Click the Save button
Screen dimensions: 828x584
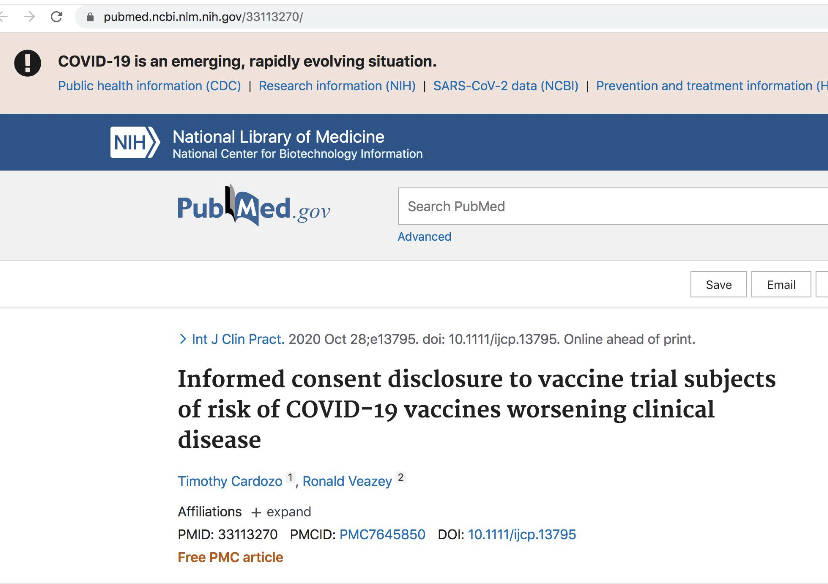718,285
